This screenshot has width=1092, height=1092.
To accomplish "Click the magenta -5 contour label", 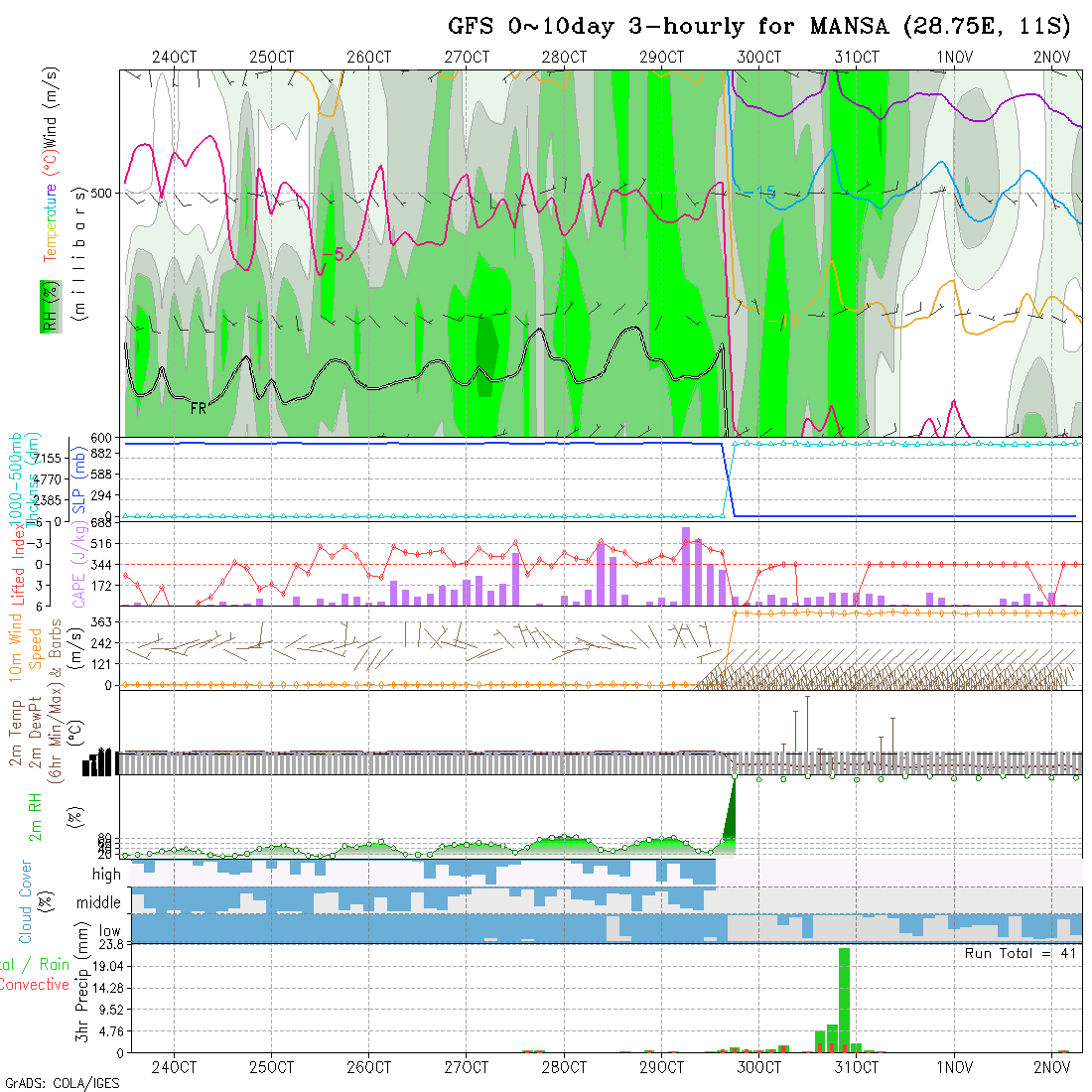I will pyautogui.click(x=333, y=255).
